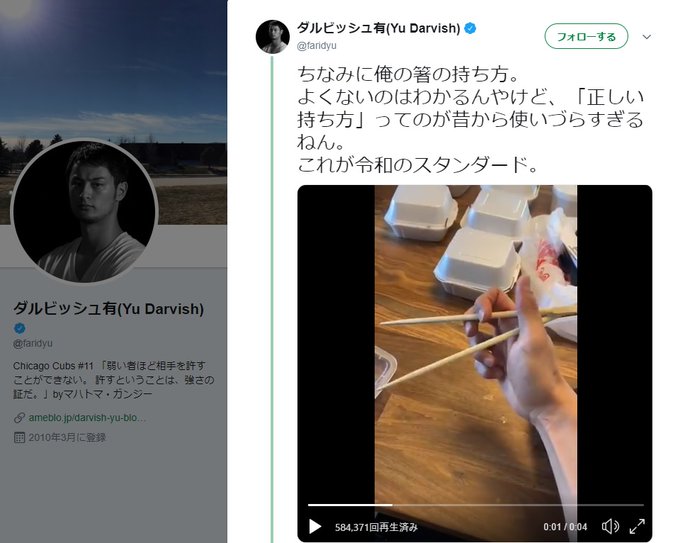Click the video progress bar

476,505
